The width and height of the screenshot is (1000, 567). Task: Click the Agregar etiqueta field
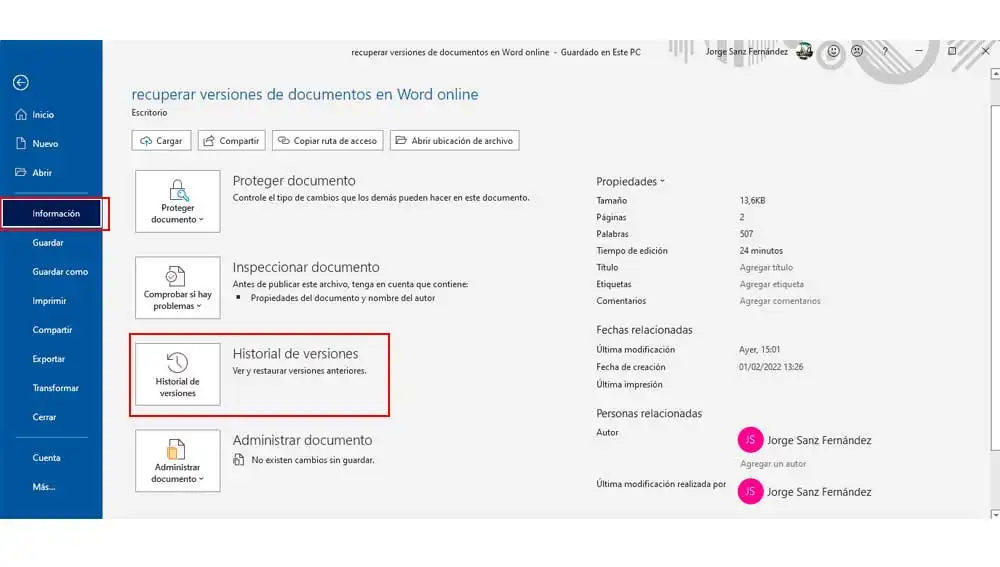click(x=772, y=284)
